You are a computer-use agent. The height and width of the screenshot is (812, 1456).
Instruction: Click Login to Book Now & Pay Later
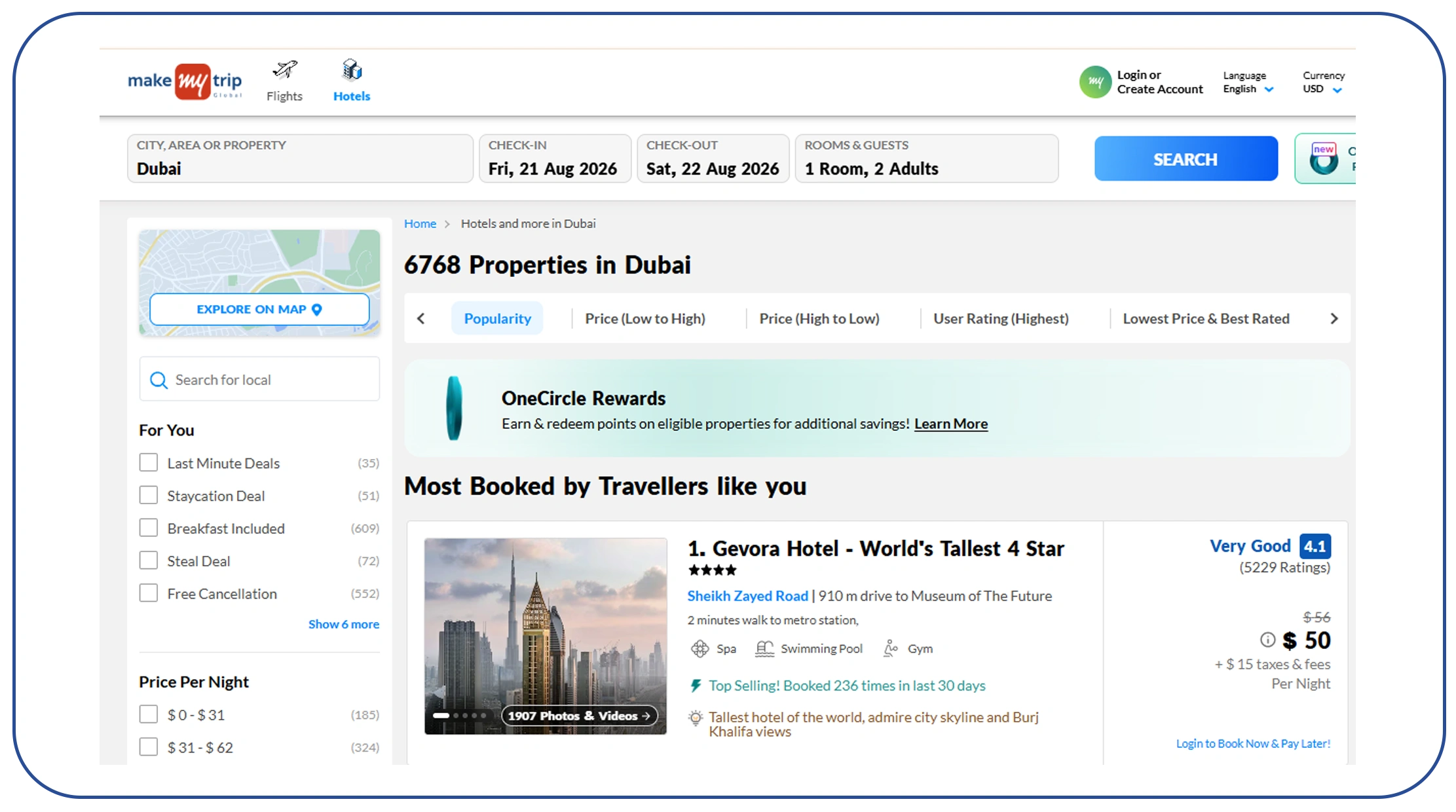[x=1253, y=743]
